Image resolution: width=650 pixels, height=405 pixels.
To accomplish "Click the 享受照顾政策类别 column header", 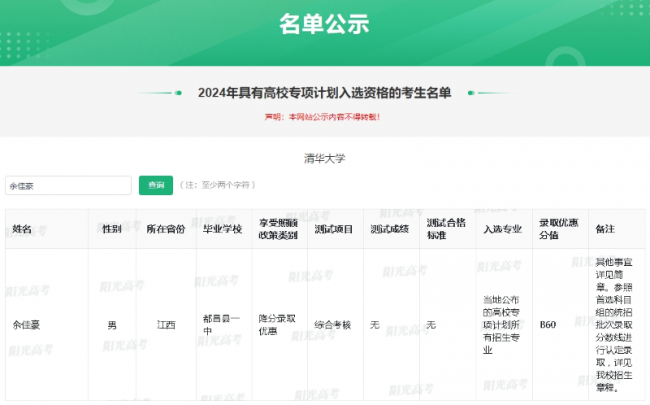I will (278, 229).
